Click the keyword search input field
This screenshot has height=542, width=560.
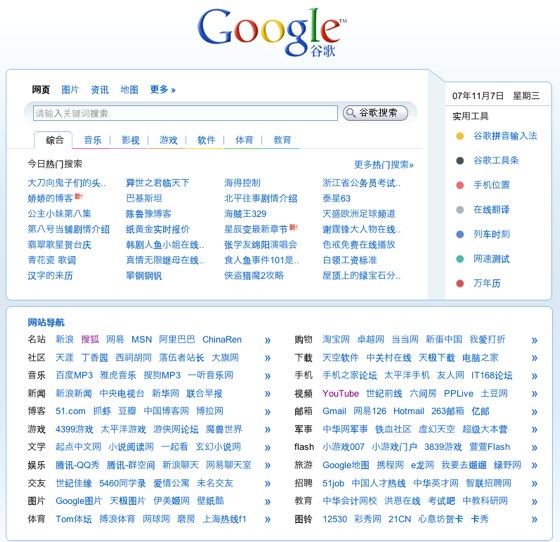[185, 113]
